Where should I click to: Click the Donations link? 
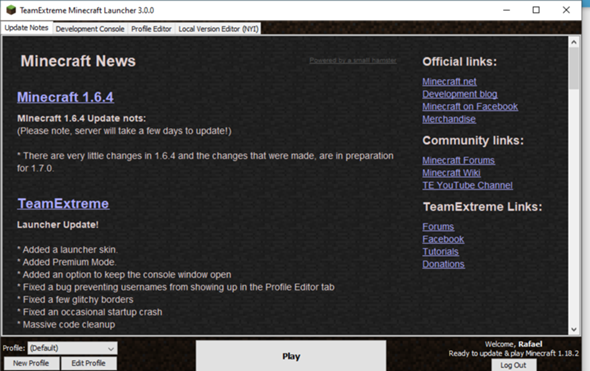tap(443, 264)
